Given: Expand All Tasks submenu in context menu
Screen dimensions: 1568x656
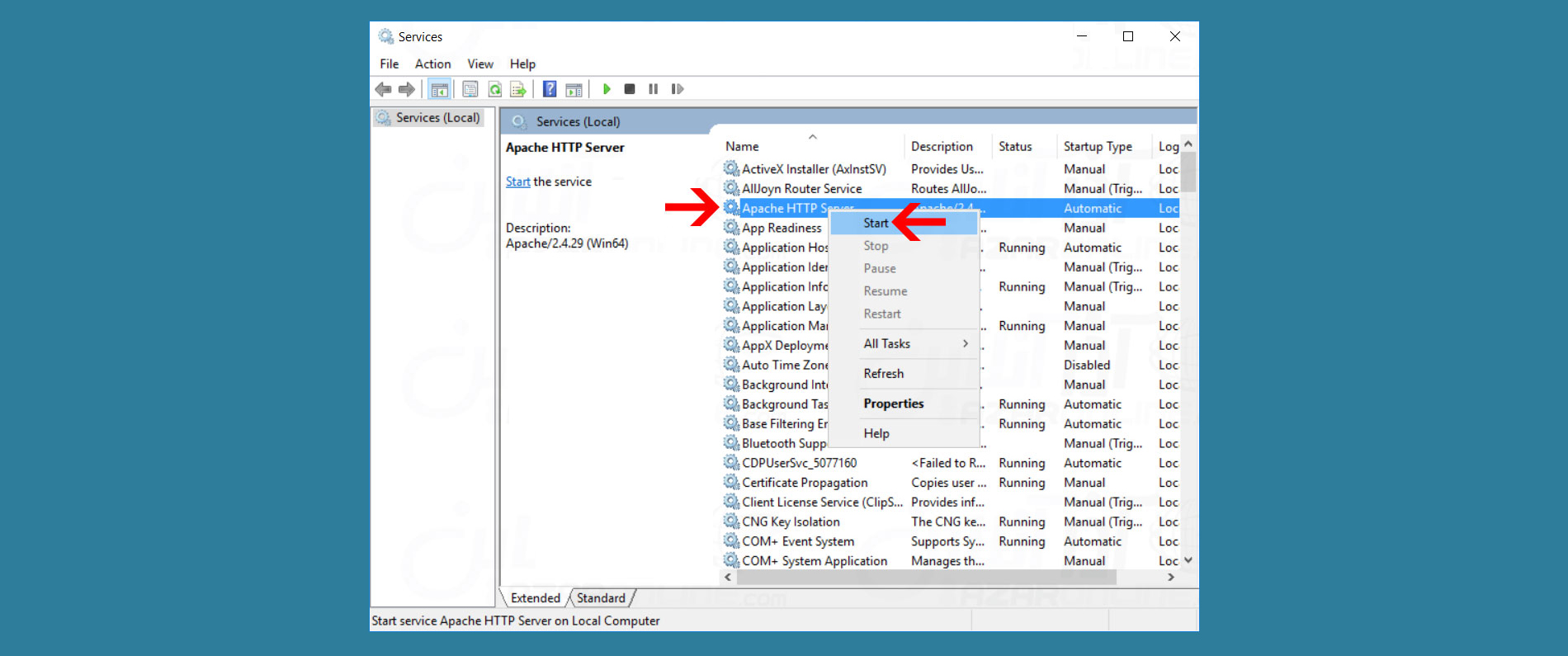Looking at the screenshot, I should [904, 343].
